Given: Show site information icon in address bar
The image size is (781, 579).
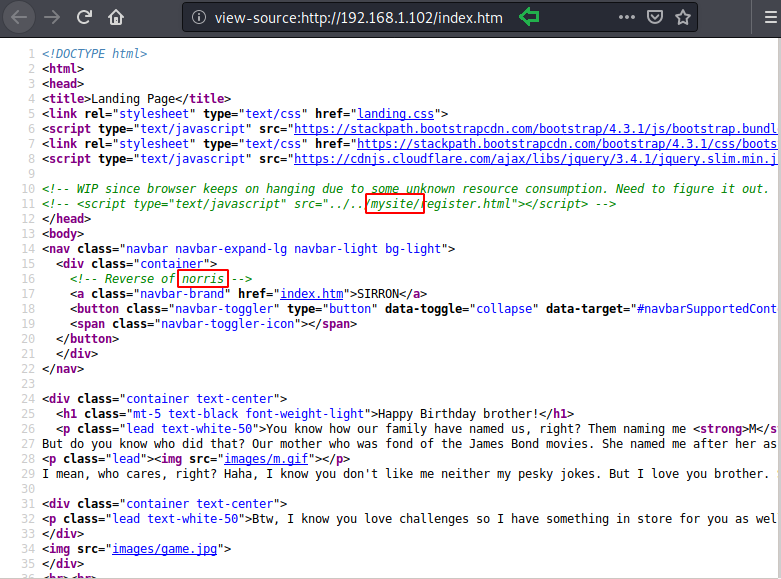Looking at the screenshot, I should (199, 17).
